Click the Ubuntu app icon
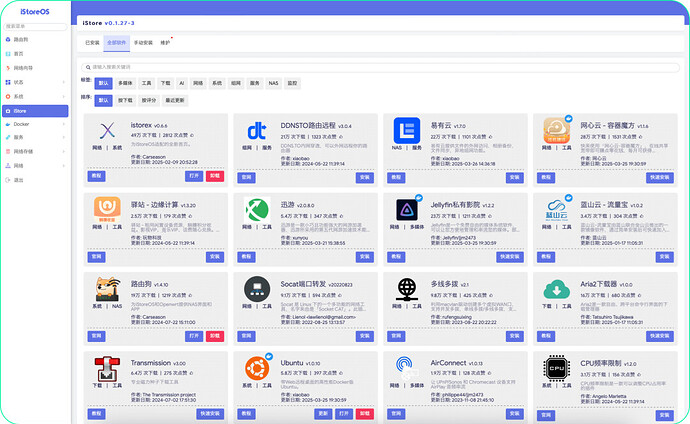Screen dimensions: 690x424 [x=257, y=367]
